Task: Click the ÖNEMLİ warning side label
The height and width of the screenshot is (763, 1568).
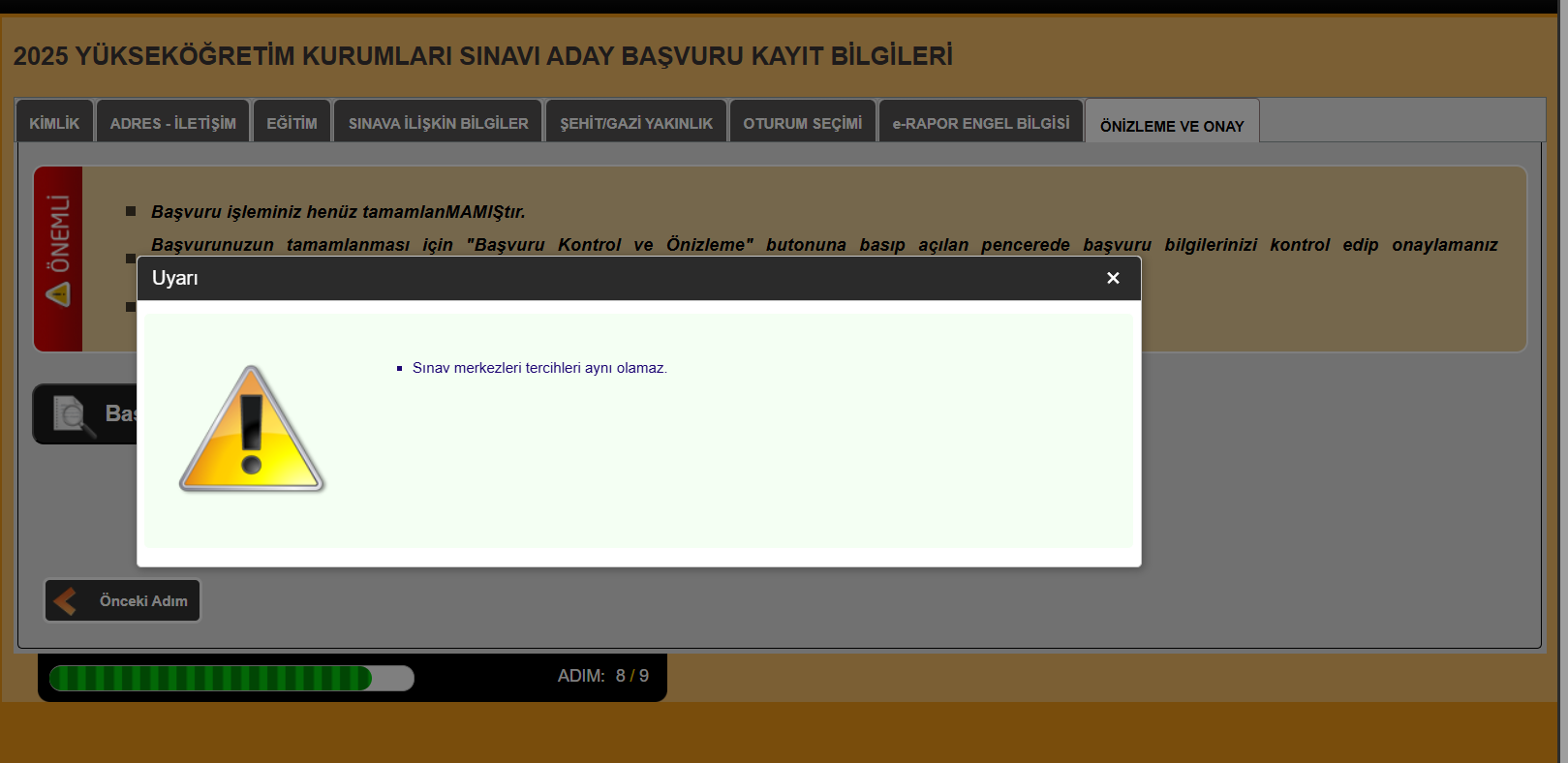Action: coord(58,259)
